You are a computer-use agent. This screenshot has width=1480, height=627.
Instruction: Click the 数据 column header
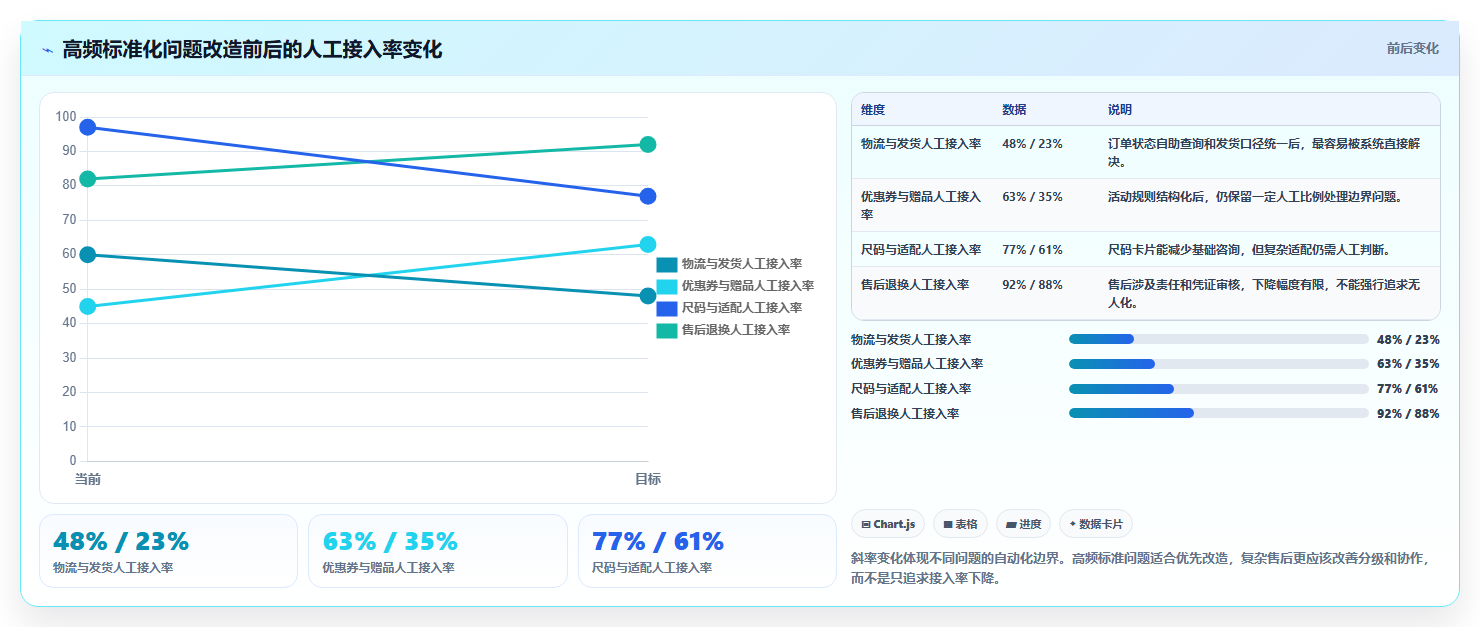(1014, 110)
